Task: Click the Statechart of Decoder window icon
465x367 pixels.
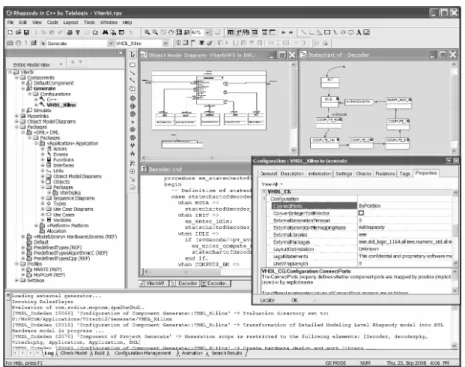Action: click(303, 55)
